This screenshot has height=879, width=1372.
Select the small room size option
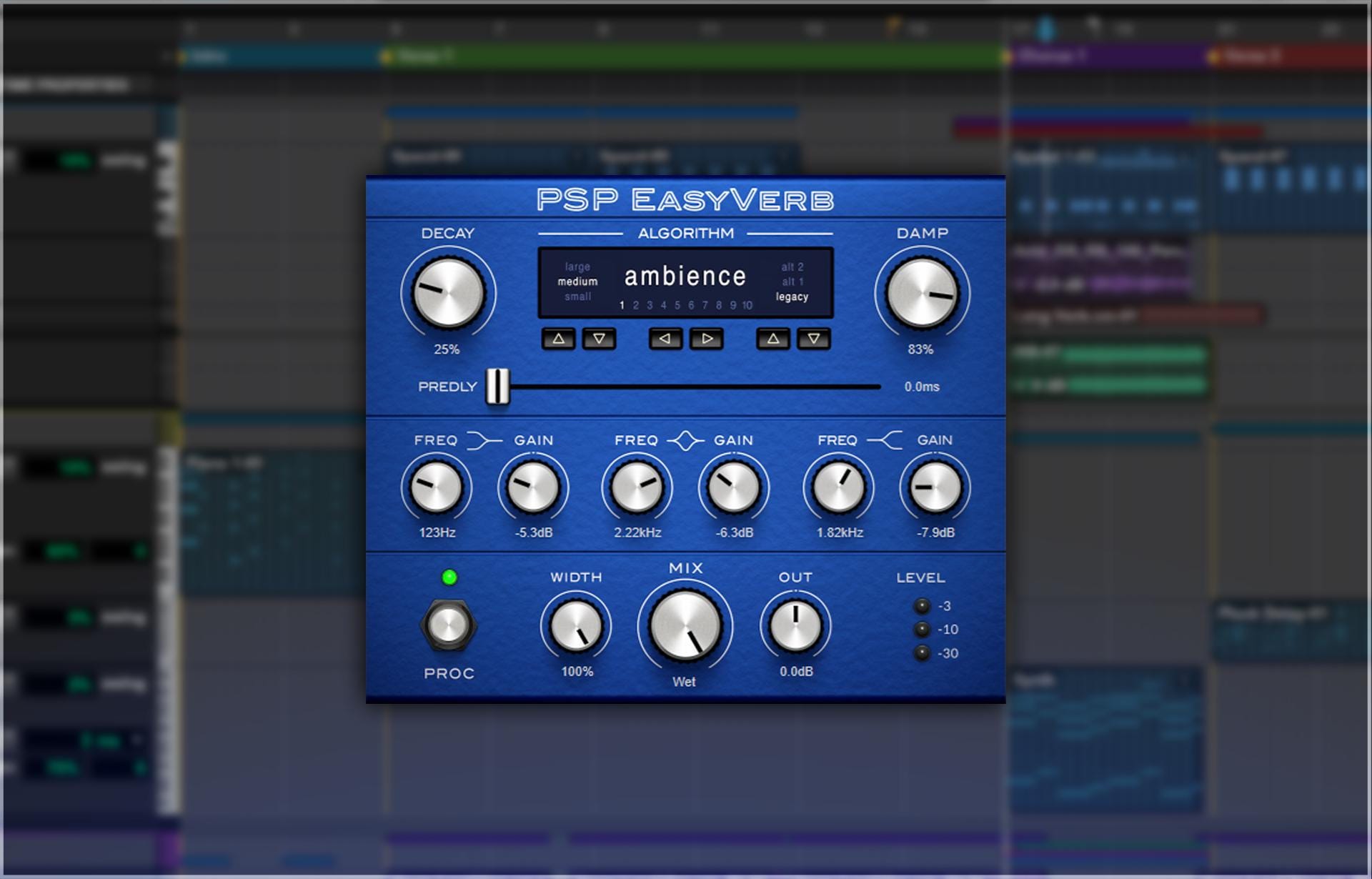click(x=577, y=297)
